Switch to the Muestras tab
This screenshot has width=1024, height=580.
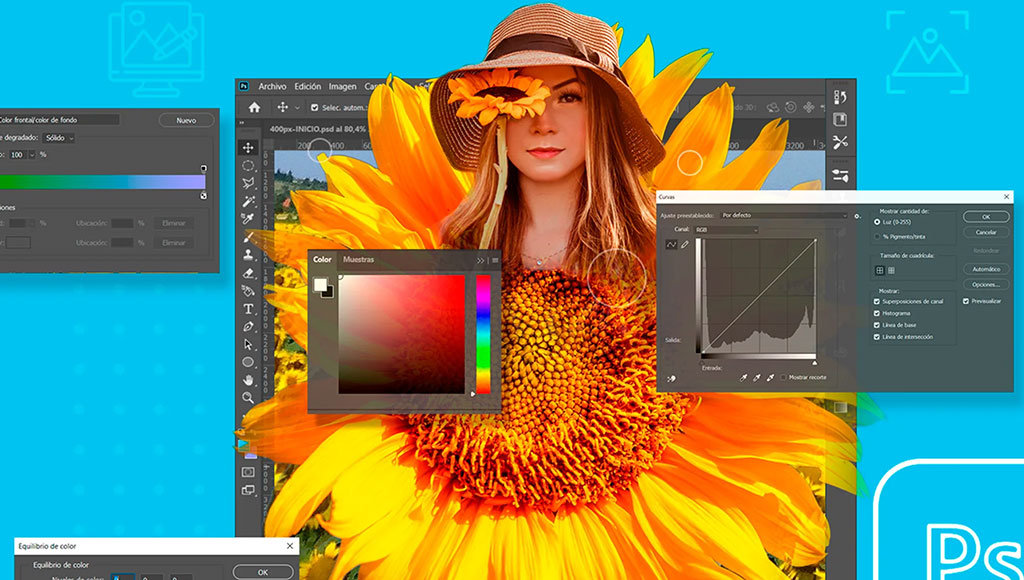[359, 259]
